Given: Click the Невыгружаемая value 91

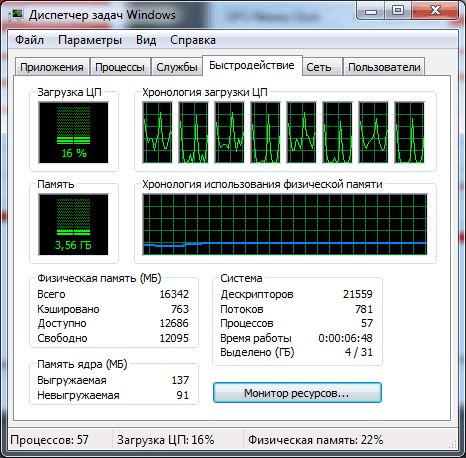Looking at the screenshot, I should [x=183, y=395].
